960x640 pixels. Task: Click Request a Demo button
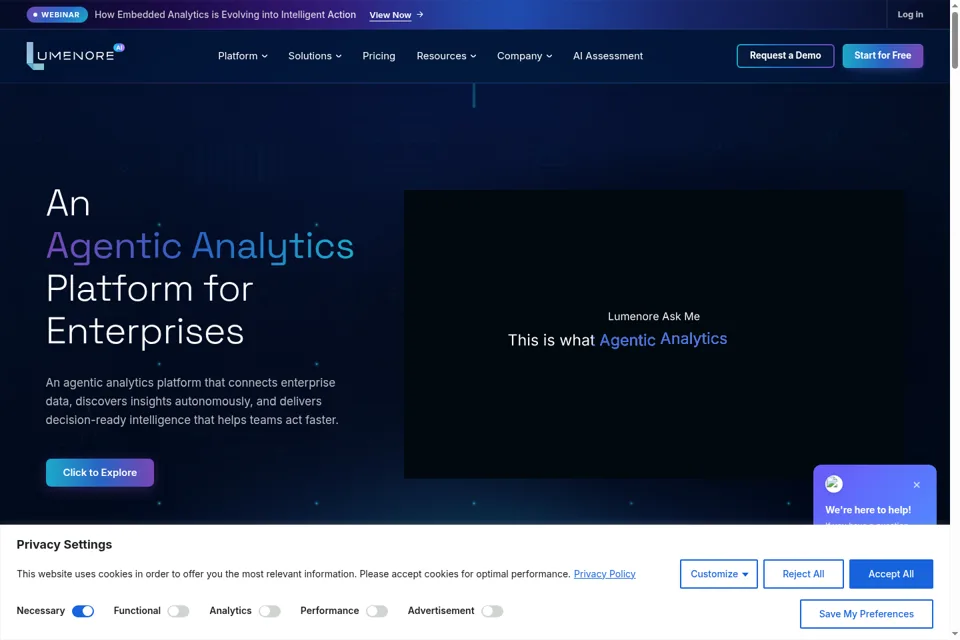tap(785, 56)
